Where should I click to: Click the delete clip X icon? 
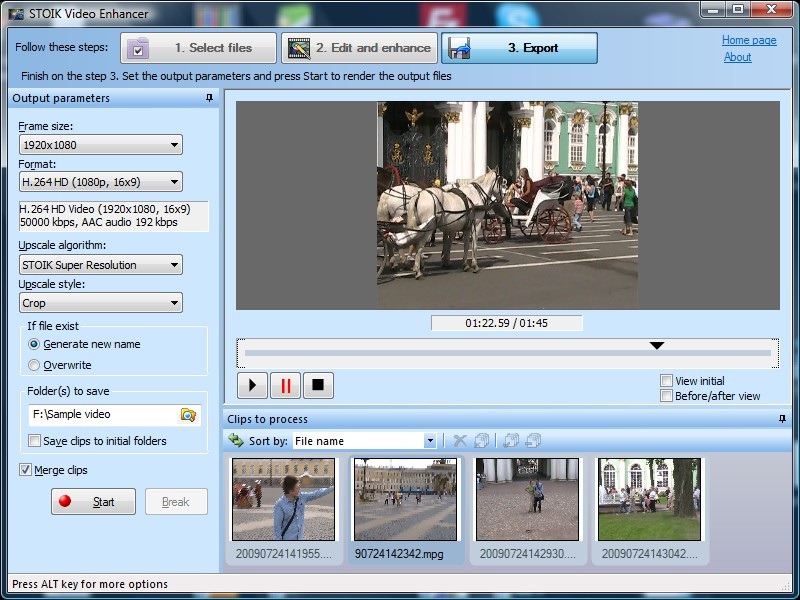click(x=460, y=440)
